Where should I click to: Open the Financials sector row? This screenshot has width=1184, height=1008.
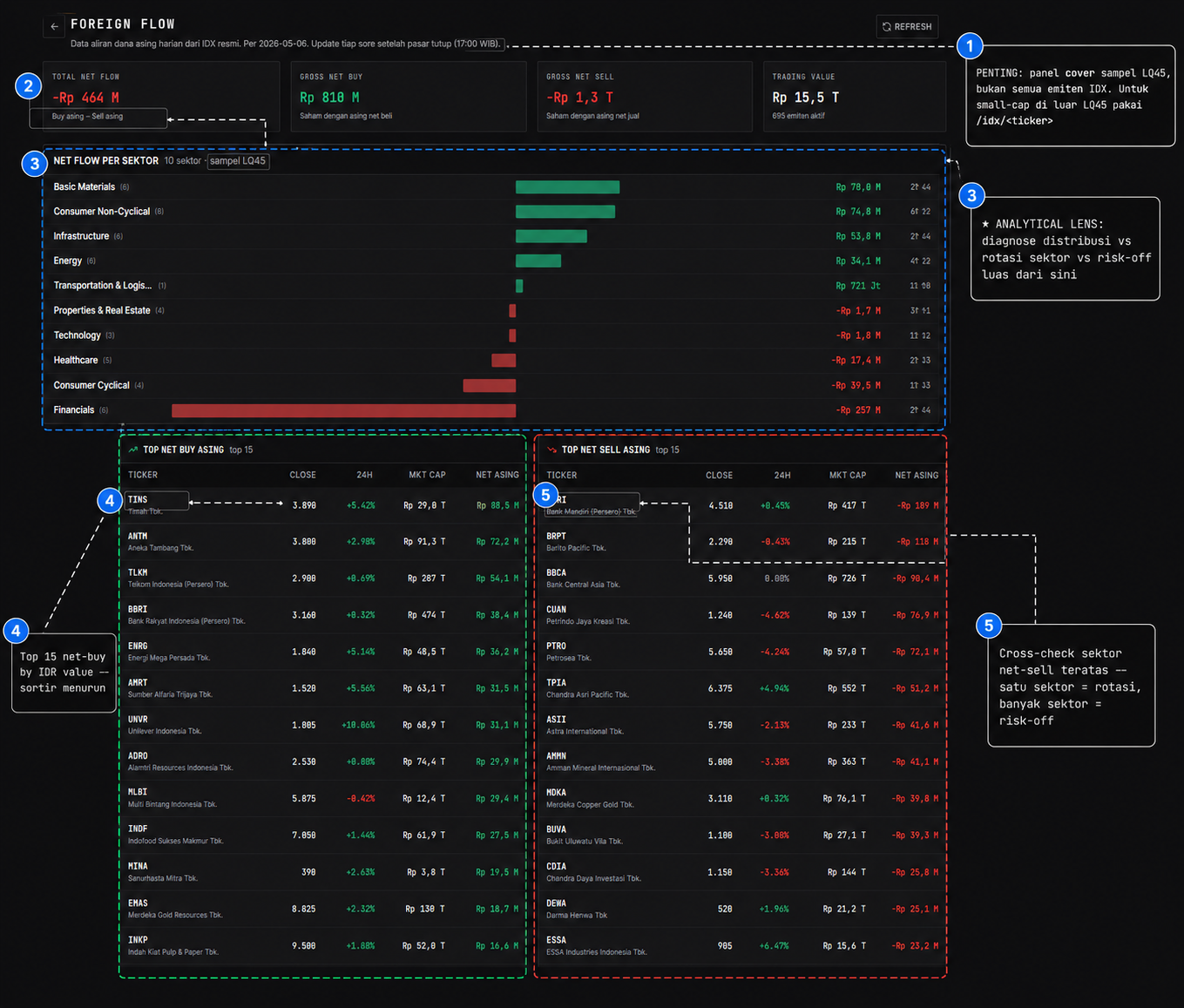coord(493,409)
